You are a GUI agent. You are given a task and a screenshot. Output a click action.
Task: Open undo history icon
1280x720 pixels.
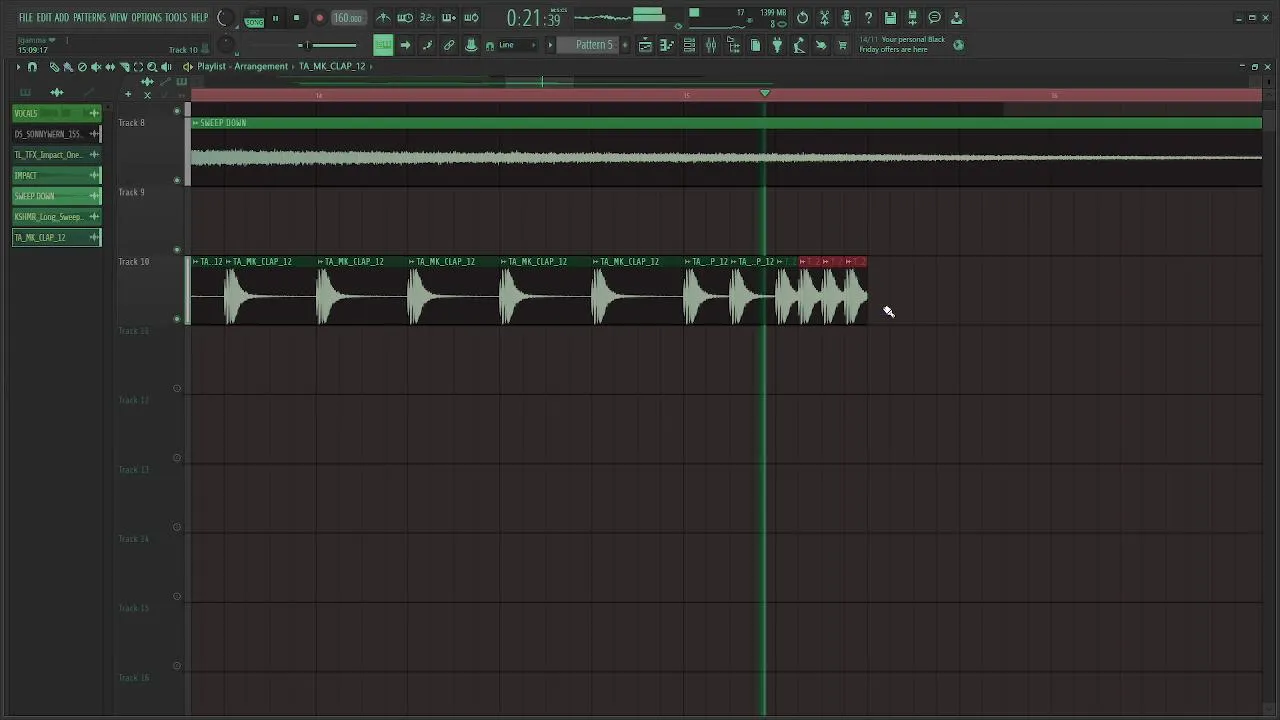802,18
